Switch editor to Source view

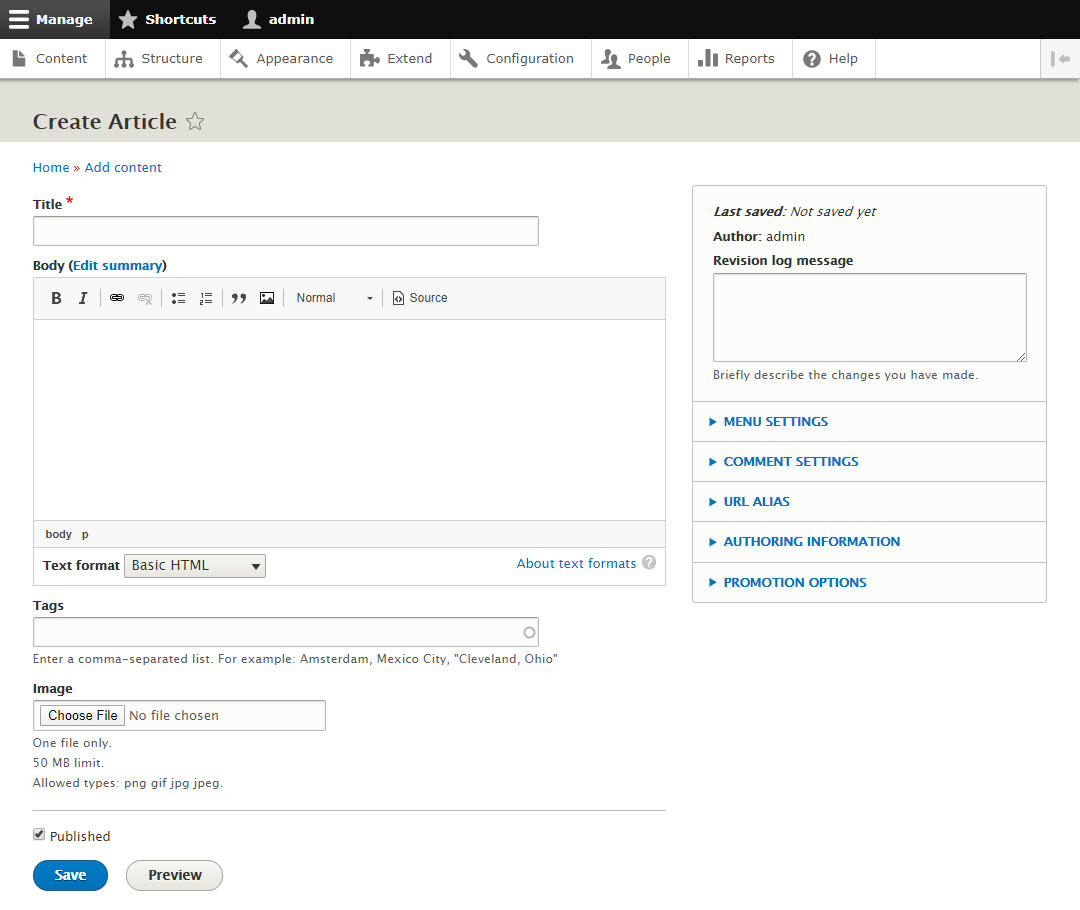[420, 298]
